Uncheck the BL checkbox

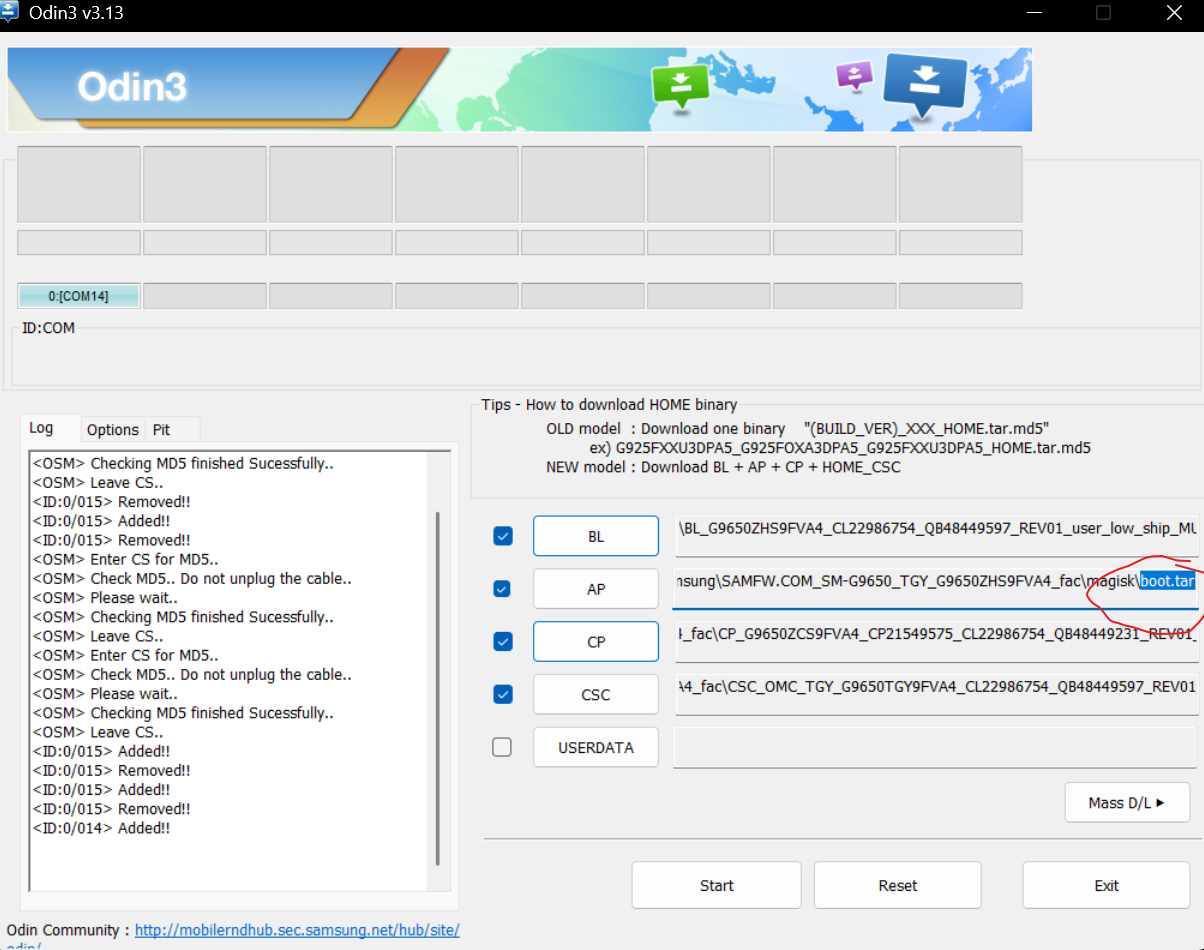(x=503, y=537)
